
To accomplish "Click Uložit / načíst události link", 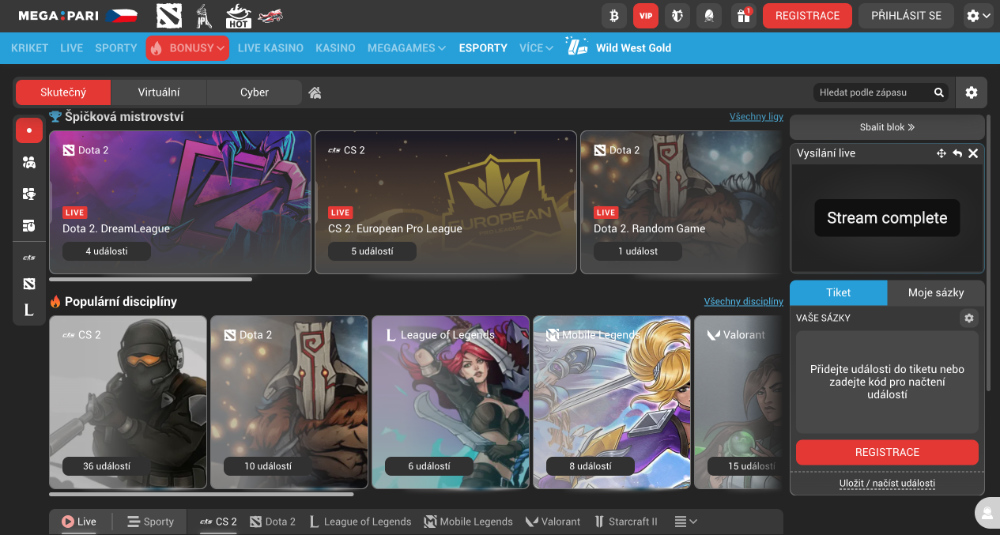I will 887,483.
